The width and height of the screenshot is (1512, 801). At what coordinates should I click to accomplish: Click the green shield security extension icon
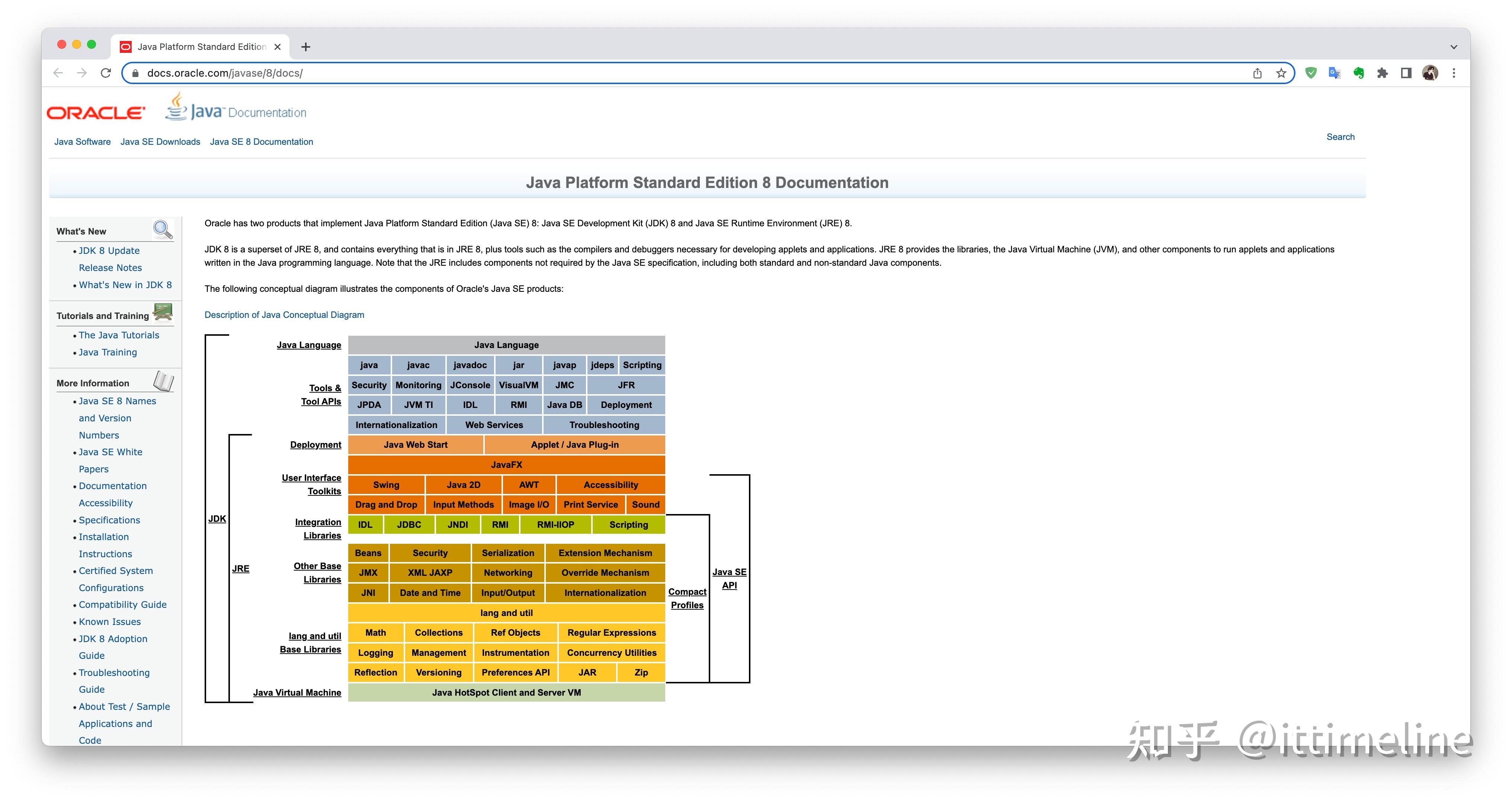coord(1311,73)
